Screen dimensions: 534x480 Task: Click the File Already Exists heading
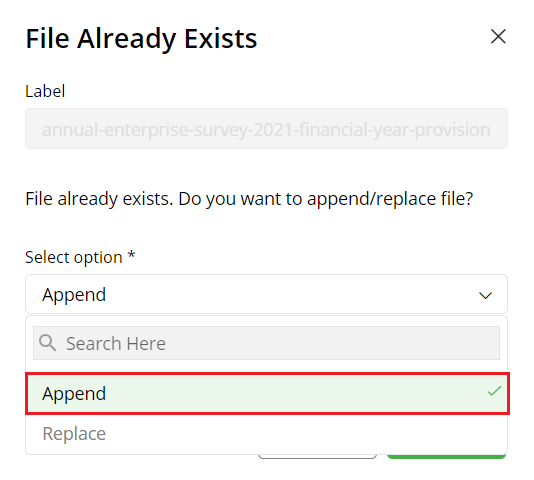(x=141, y=39)
